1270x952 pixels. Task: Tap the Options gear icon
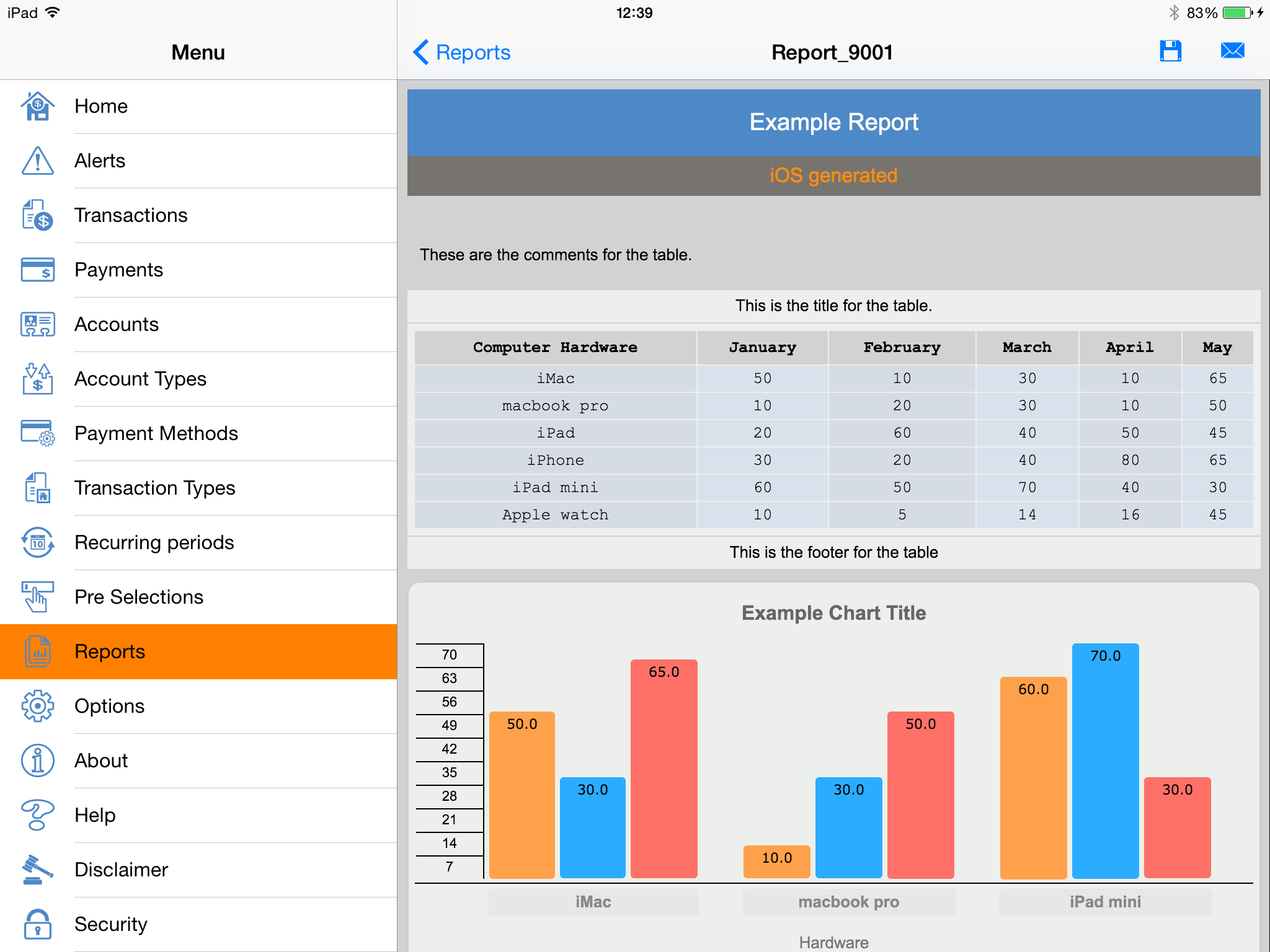point(38,706)
